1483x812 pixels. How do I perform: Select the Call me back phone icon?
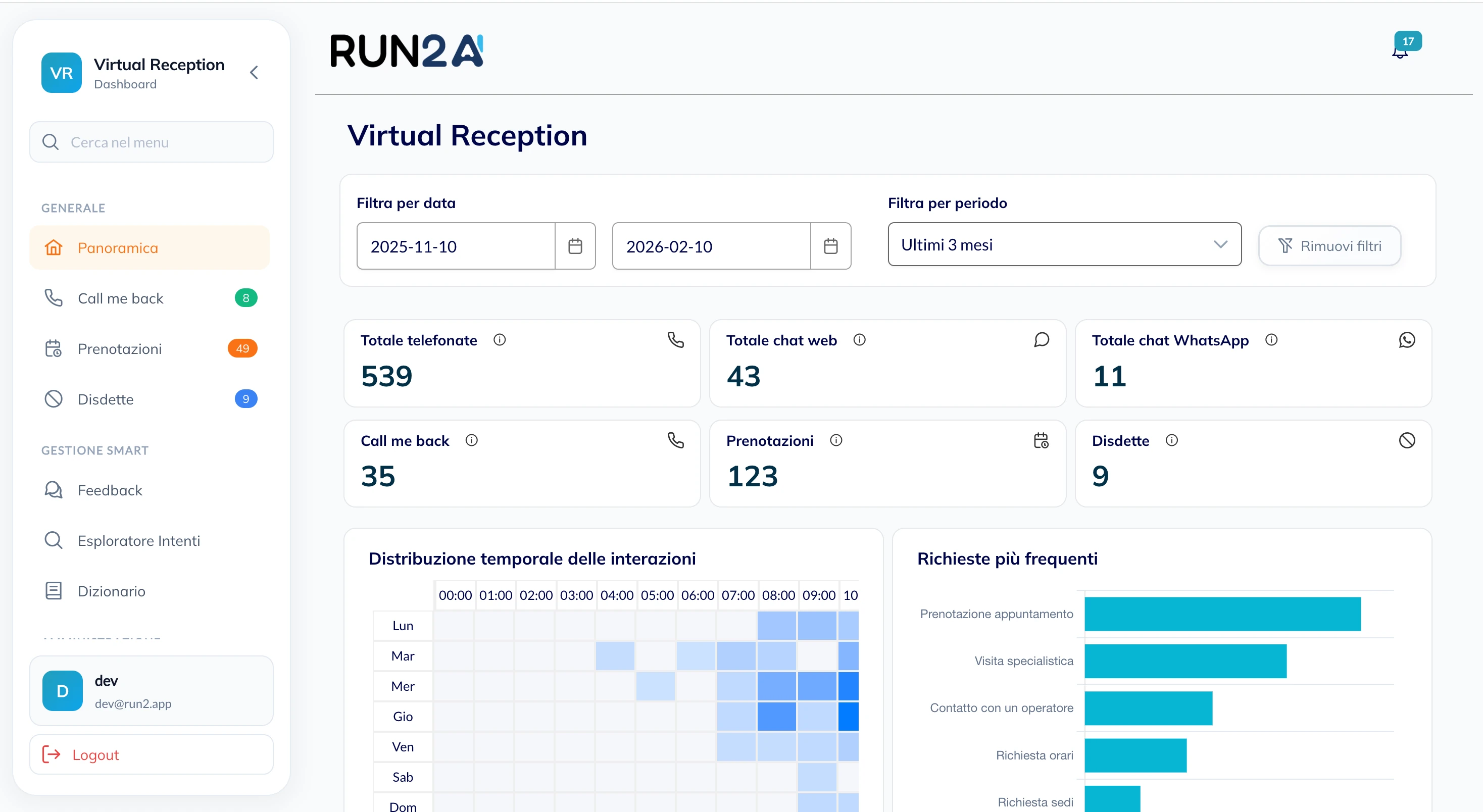pos(54,297)
